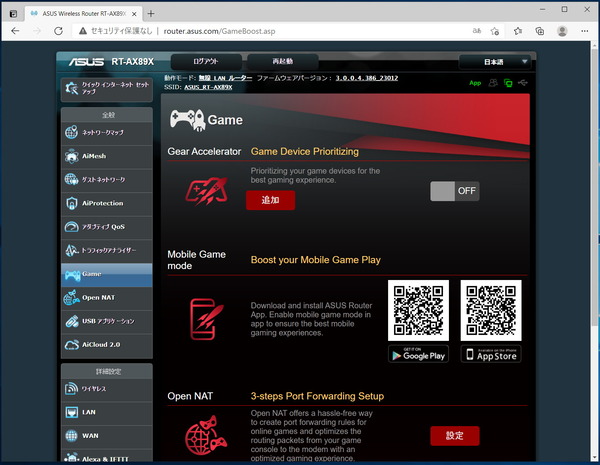Viewport: 600px width, 465px height.
Task: Open the LAN settings icon
Action: pyautogui.click(x=72, y=412)
